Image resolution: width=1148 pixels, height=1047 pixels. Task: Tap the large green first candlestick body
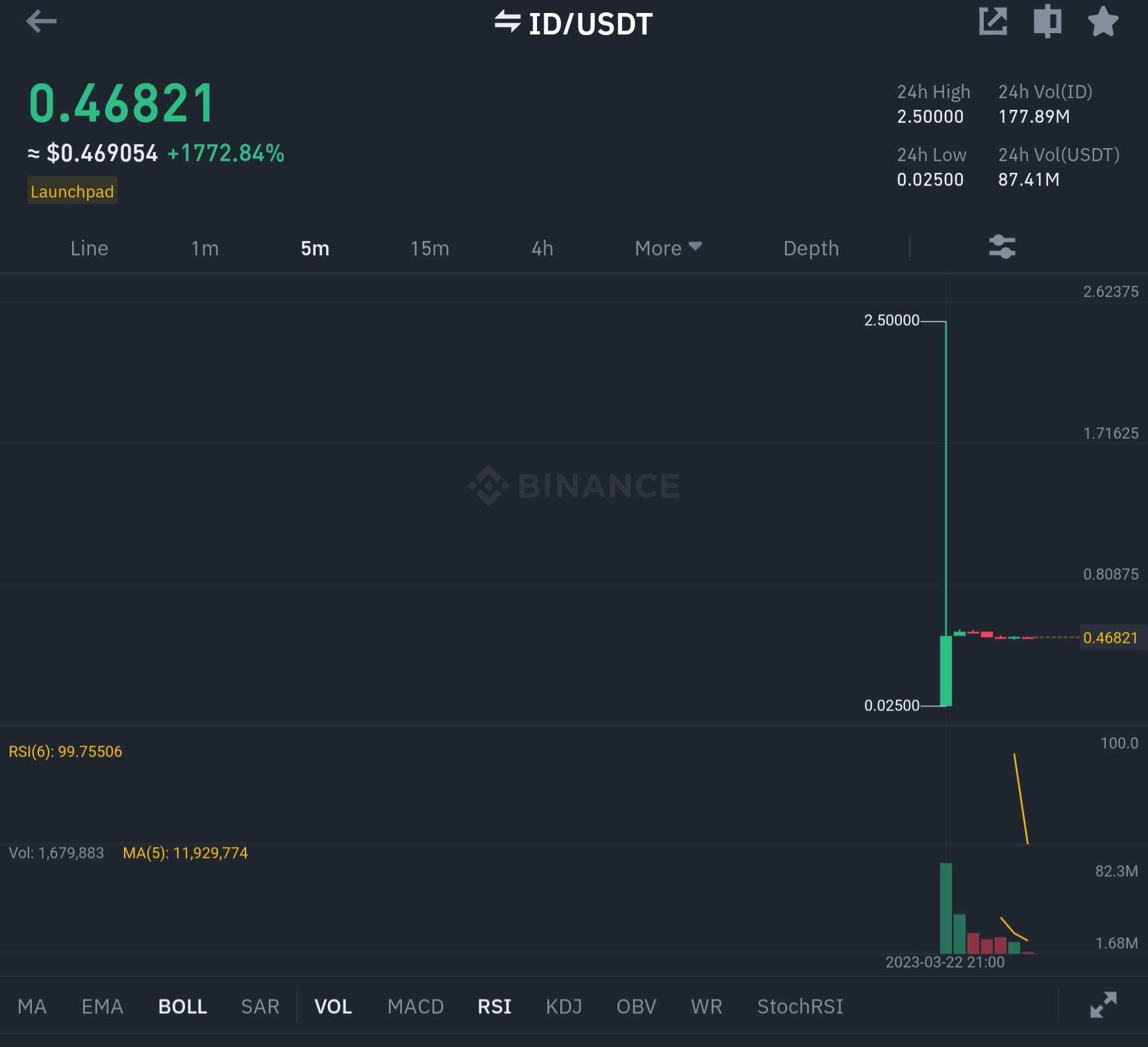946,670
